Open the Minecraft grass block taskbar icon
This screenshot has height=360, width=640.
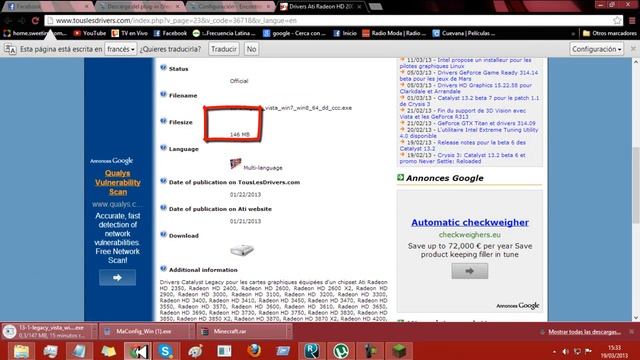399,351
